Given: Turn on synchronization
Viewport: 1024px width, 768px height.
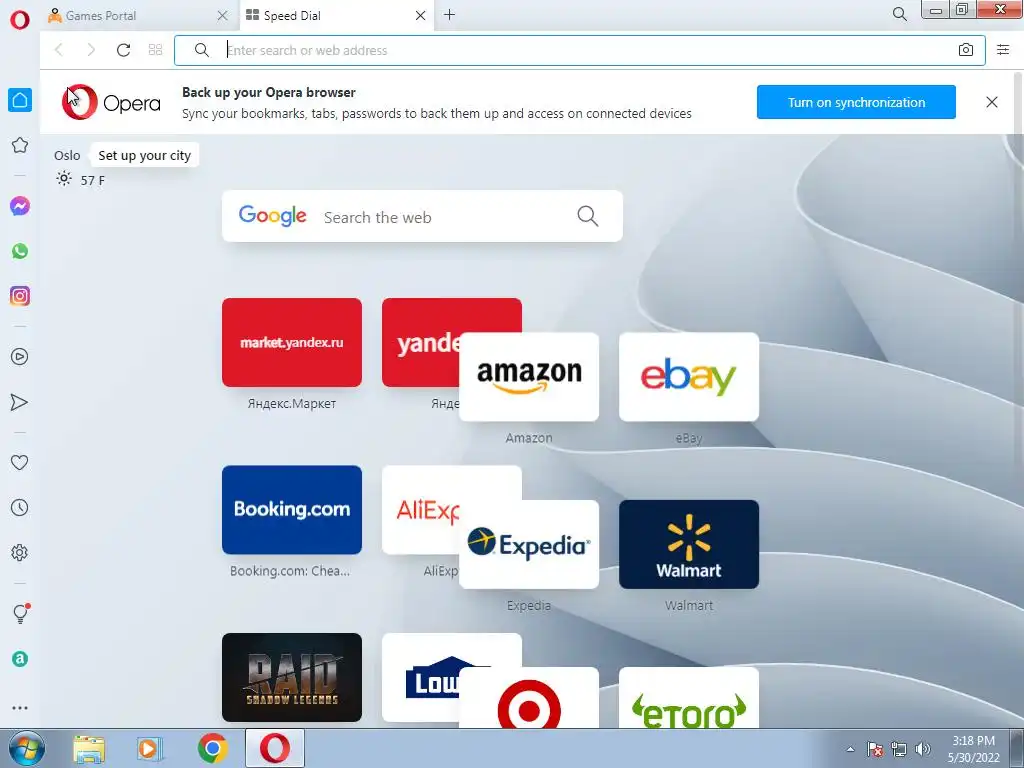Looking at the screenshot, I should click(x=856, y=102).
